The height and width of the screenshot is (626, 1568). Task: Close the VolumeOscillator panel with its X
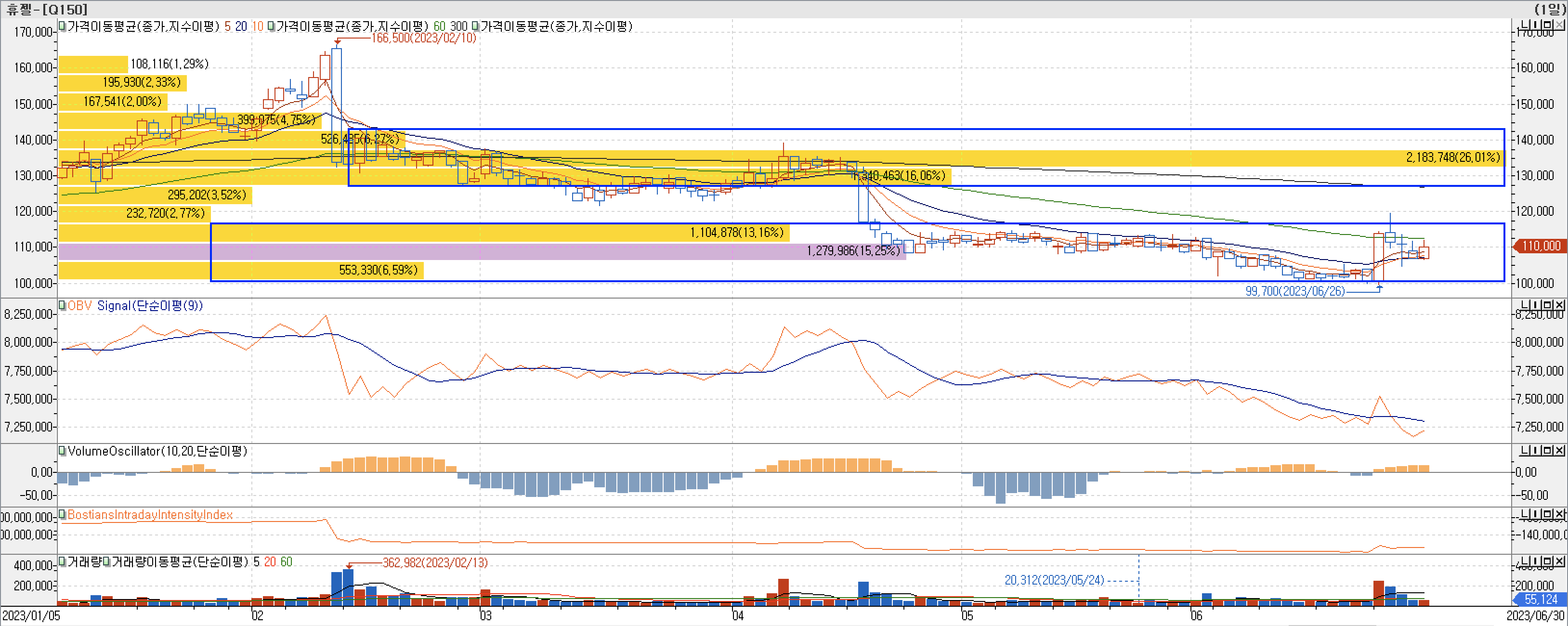click(1559, 450)
